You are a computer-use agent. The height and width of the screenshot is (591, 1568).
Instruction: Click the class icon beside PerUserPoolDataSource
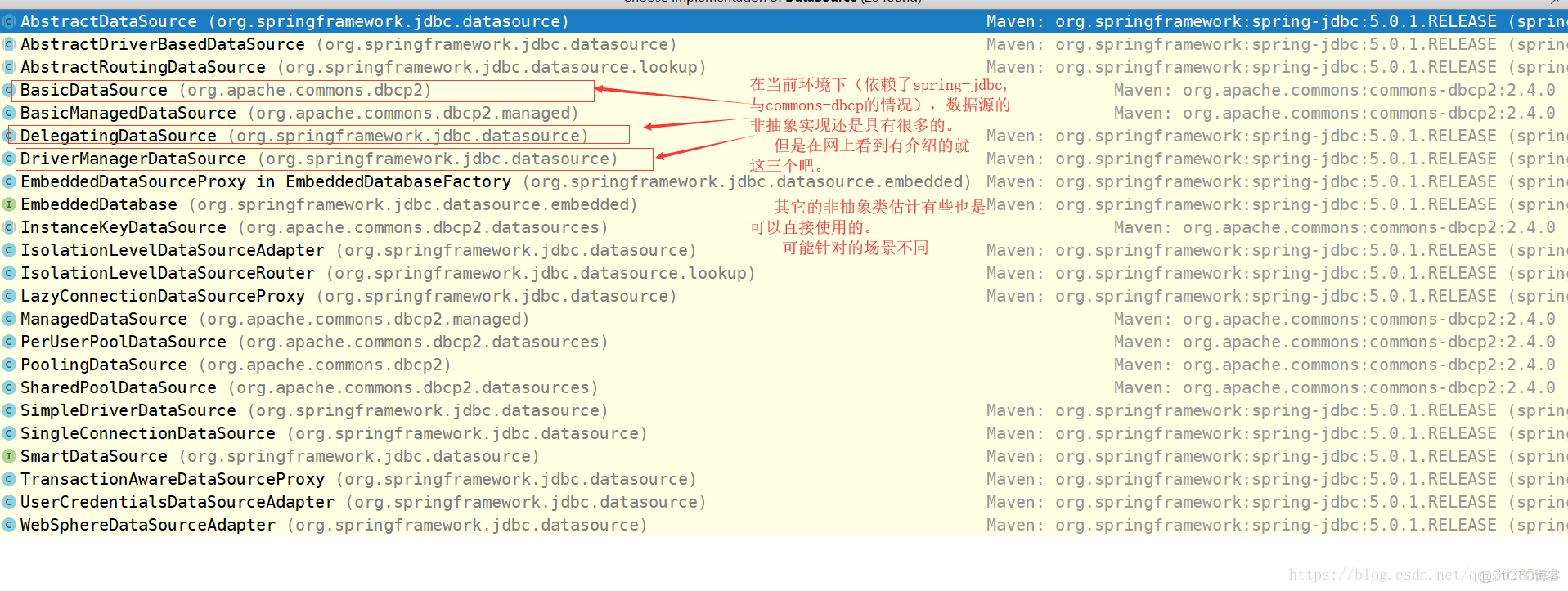pyautogui.click(x=8, y=342)
